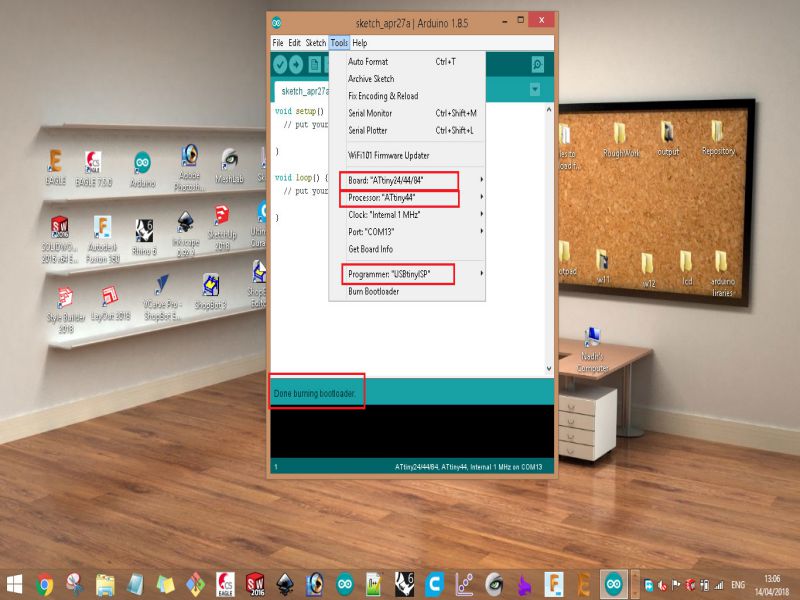Select the w11 desktop folder
Viewport: 800px width, 600px height.
(x=603, y=266)
